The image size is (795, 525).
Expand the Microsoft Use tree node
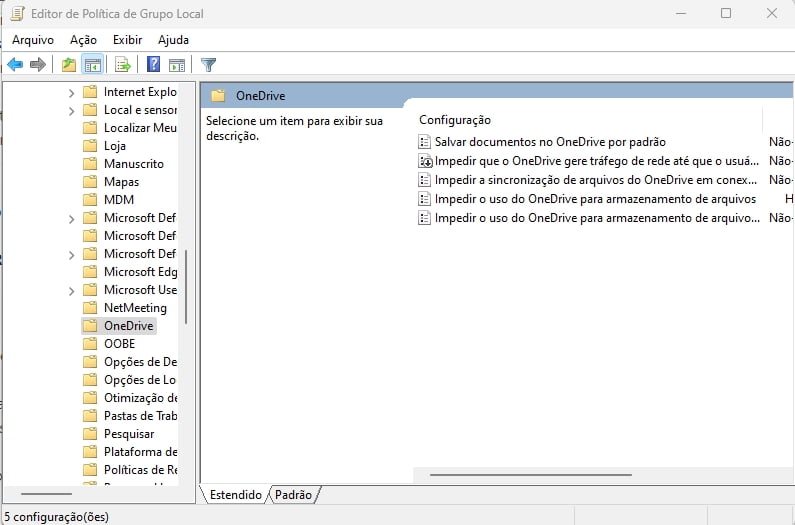(x=71, y=291)
